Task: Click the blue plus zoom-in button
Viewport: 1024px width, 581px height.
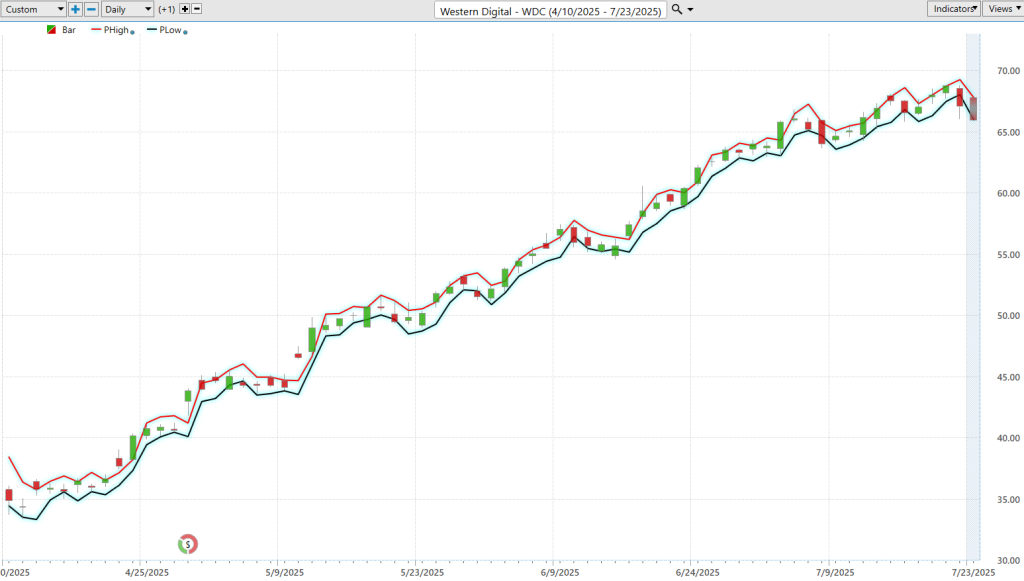Action: click(76, 9)
